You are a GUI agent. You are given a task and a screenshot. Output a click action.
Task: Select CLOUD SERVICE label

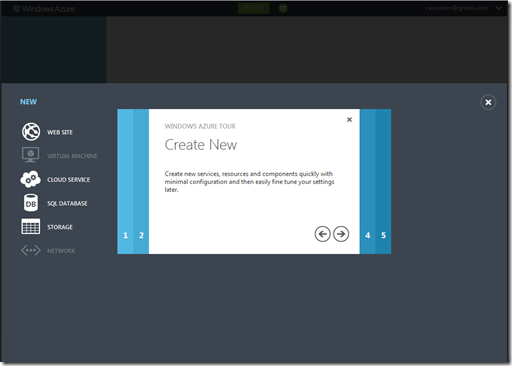point(68,180)
